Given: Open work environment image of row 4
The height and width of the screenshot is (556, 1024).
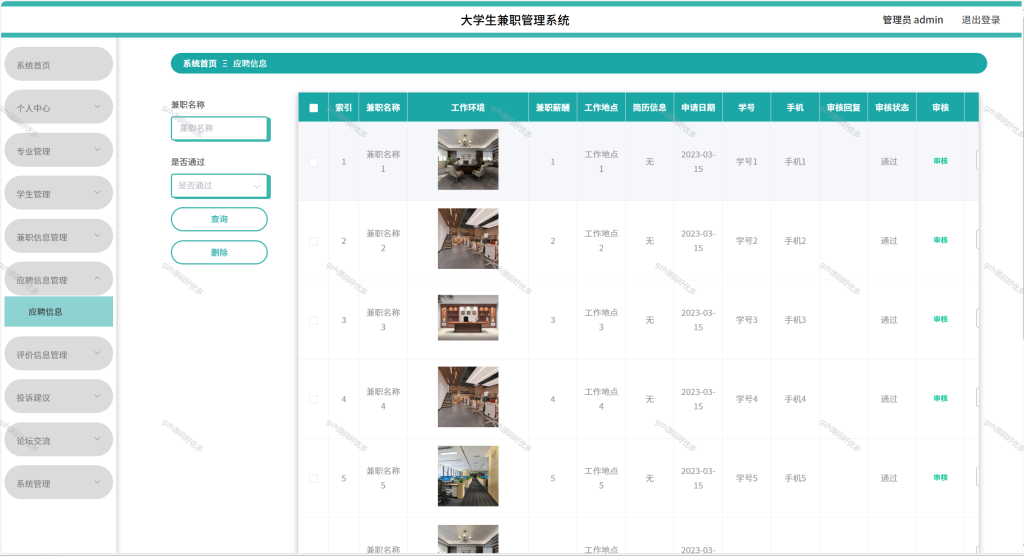Looking at the screenshot, I should tap(468, 397).
